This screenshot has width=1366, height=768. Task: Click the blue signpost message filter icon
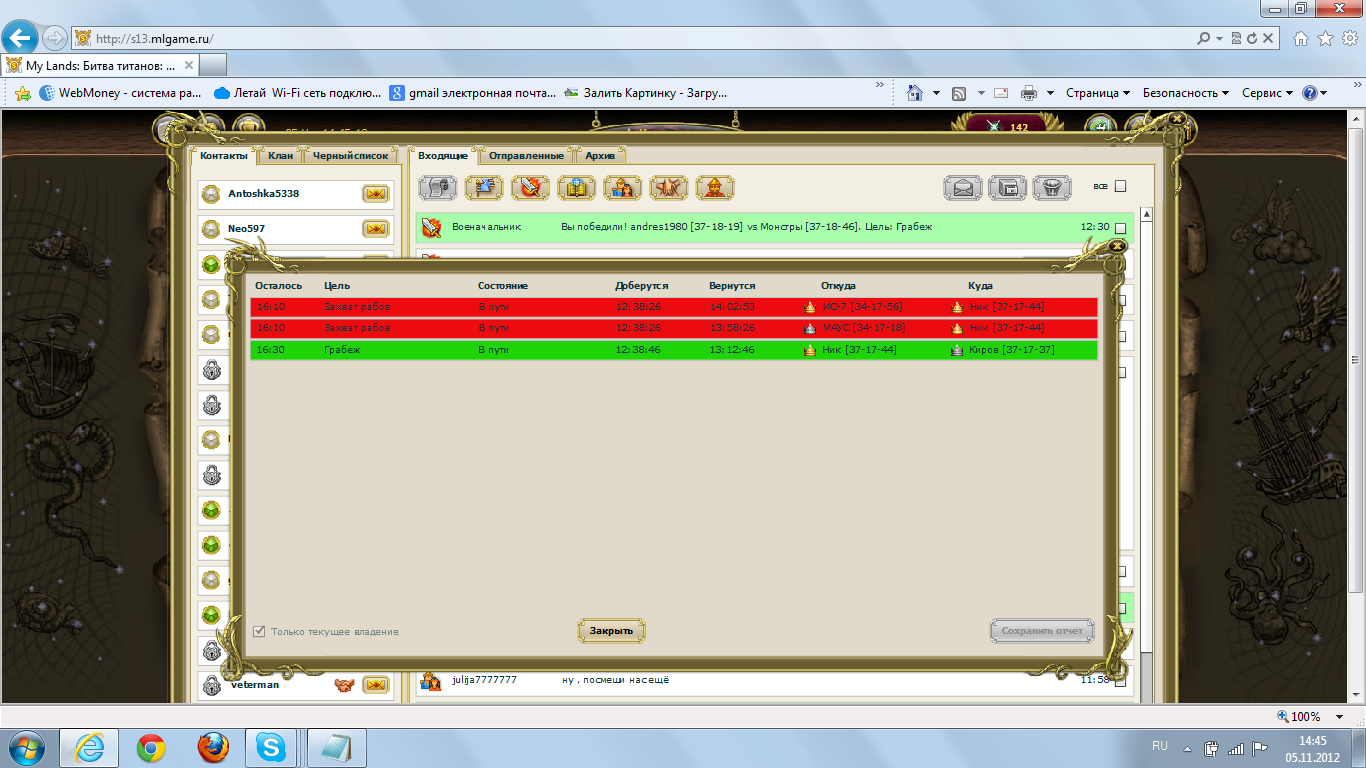484,187
